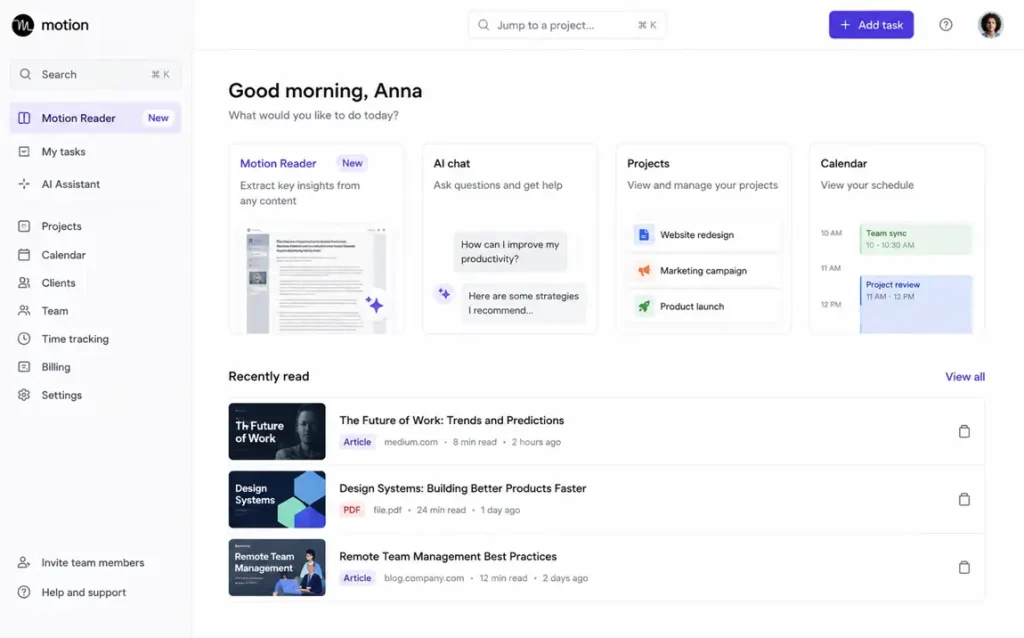Click the Projects icon in sidebar
Image resolution: width=1024 pixels, height=638 pixels.
24,226
